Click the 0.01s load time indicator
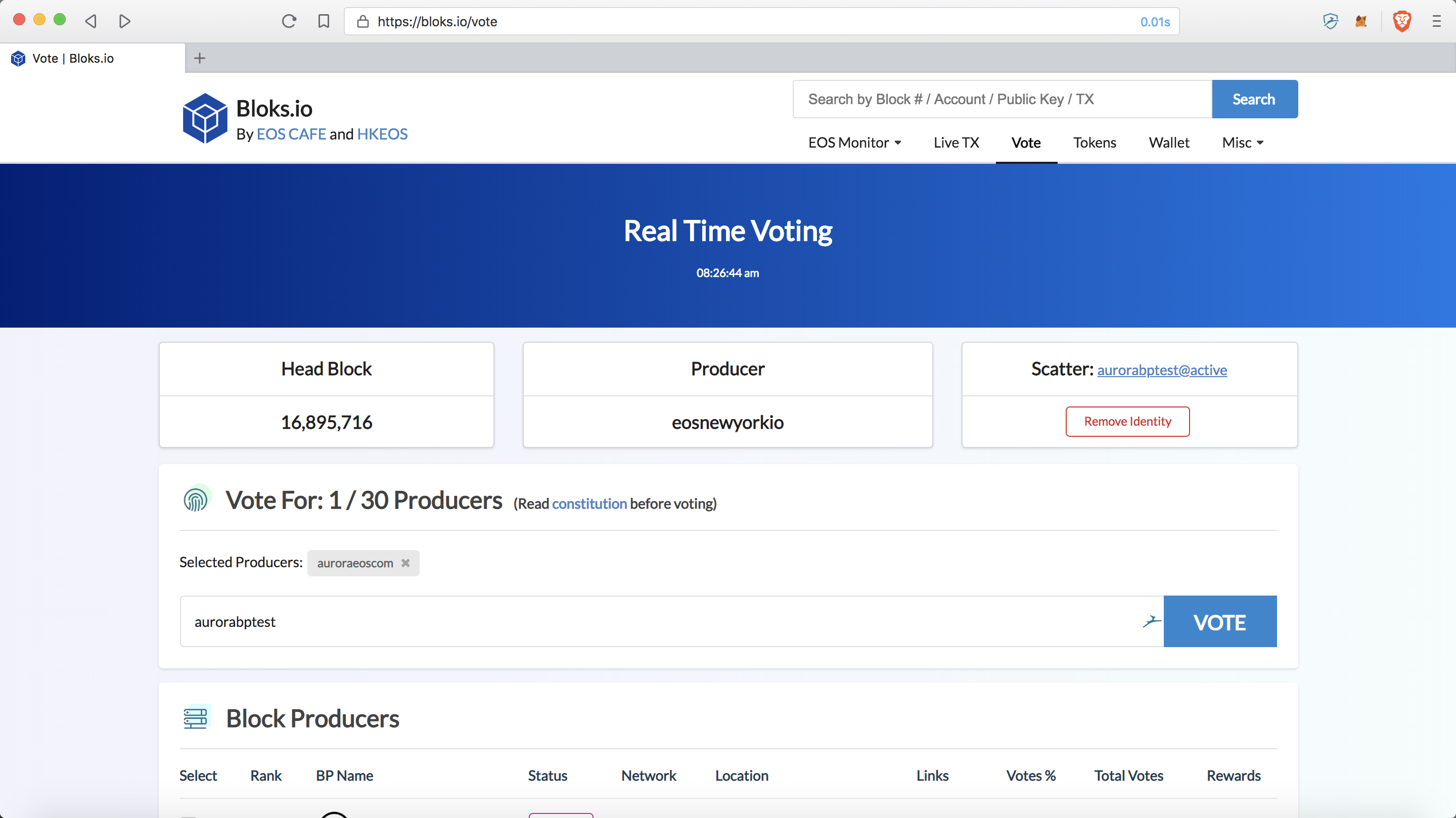1456x818 pixels. tap(1155, 21)
